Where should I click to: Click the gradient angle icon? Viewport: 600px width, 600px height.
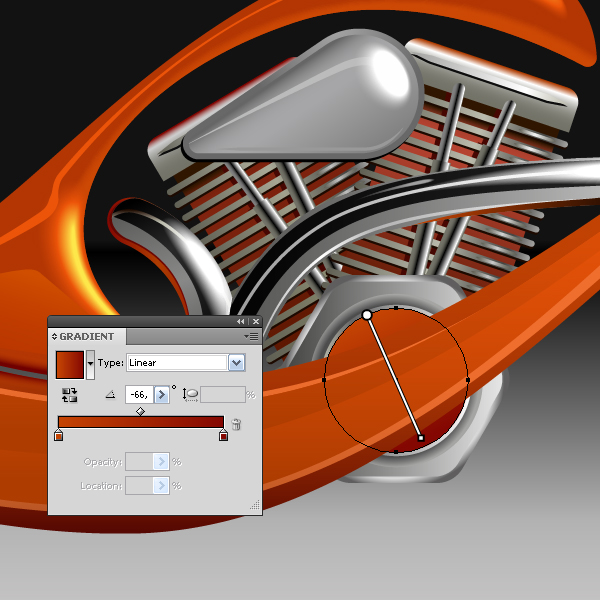111,394
